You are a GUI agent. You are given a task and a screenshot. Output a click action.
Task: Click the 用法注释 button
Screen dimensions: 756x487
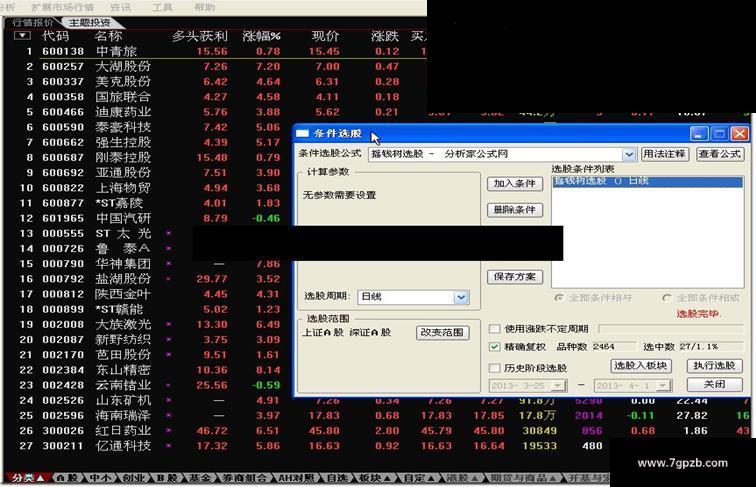(664, 154)
